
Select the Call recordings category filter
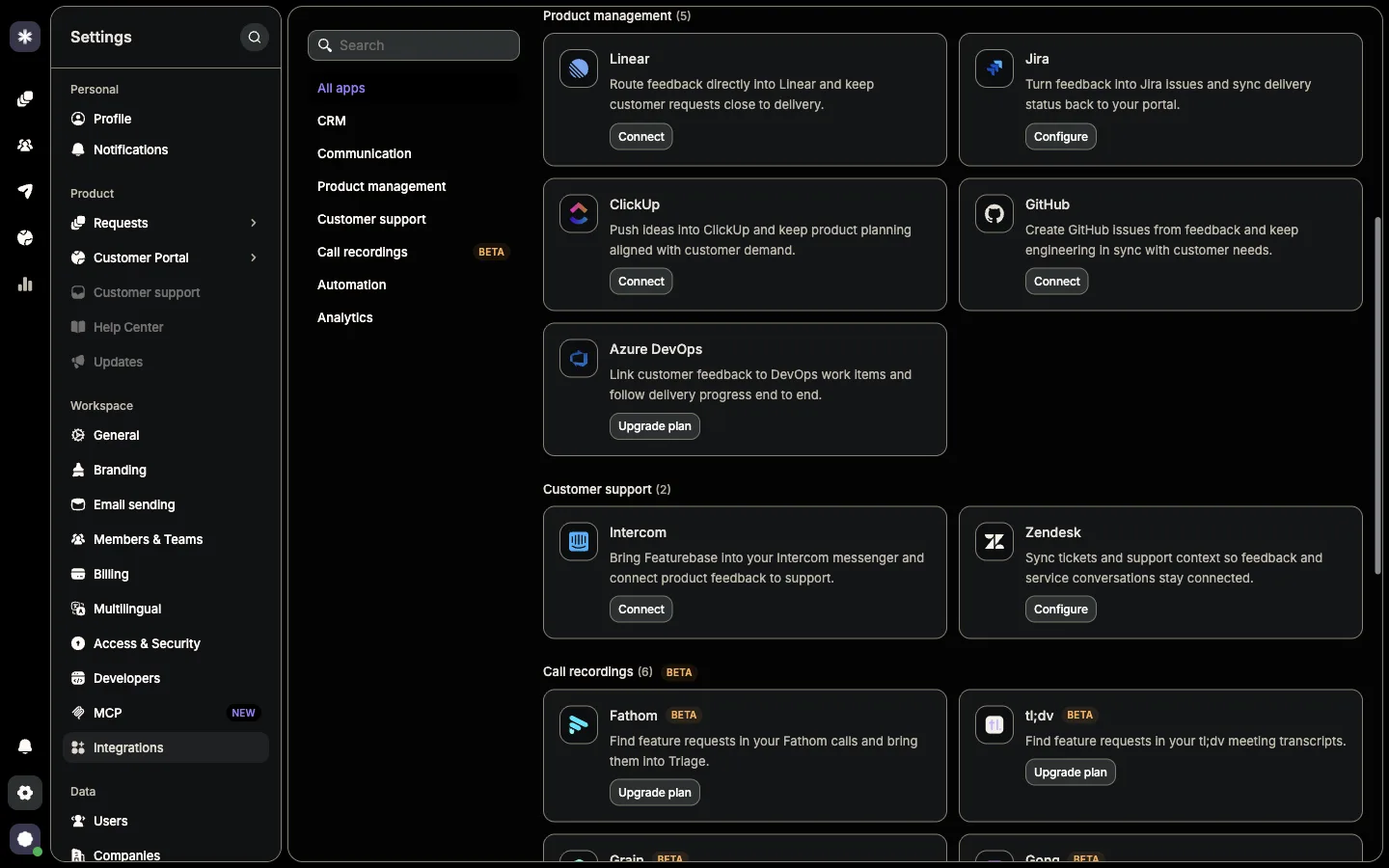414,252
